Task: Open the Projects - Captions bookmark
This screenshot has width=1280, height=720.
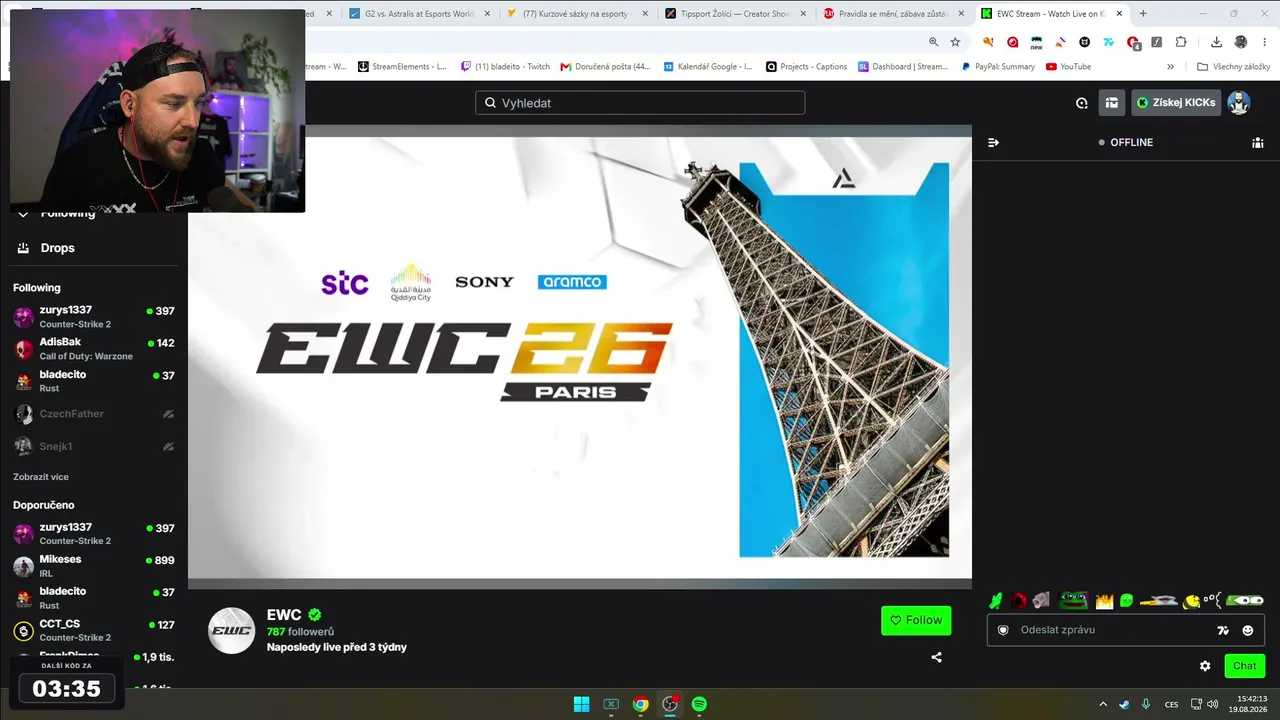Action: click(x=806, y=67)
